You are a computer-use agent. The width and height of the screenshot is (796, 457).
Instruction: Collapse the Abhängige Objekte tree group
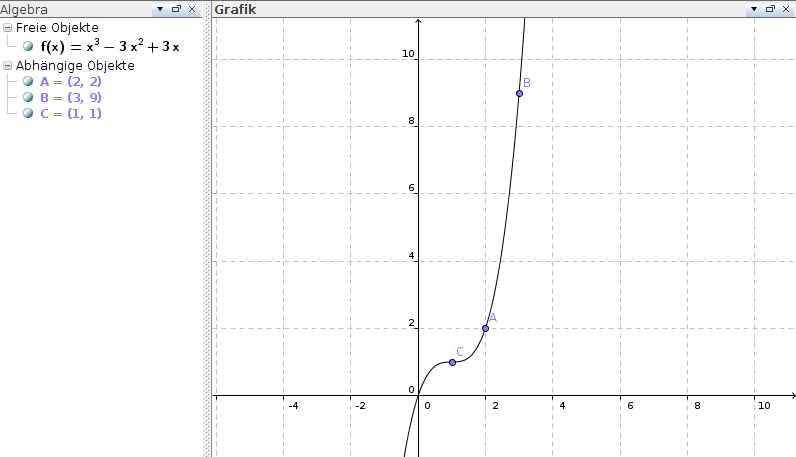8,66
